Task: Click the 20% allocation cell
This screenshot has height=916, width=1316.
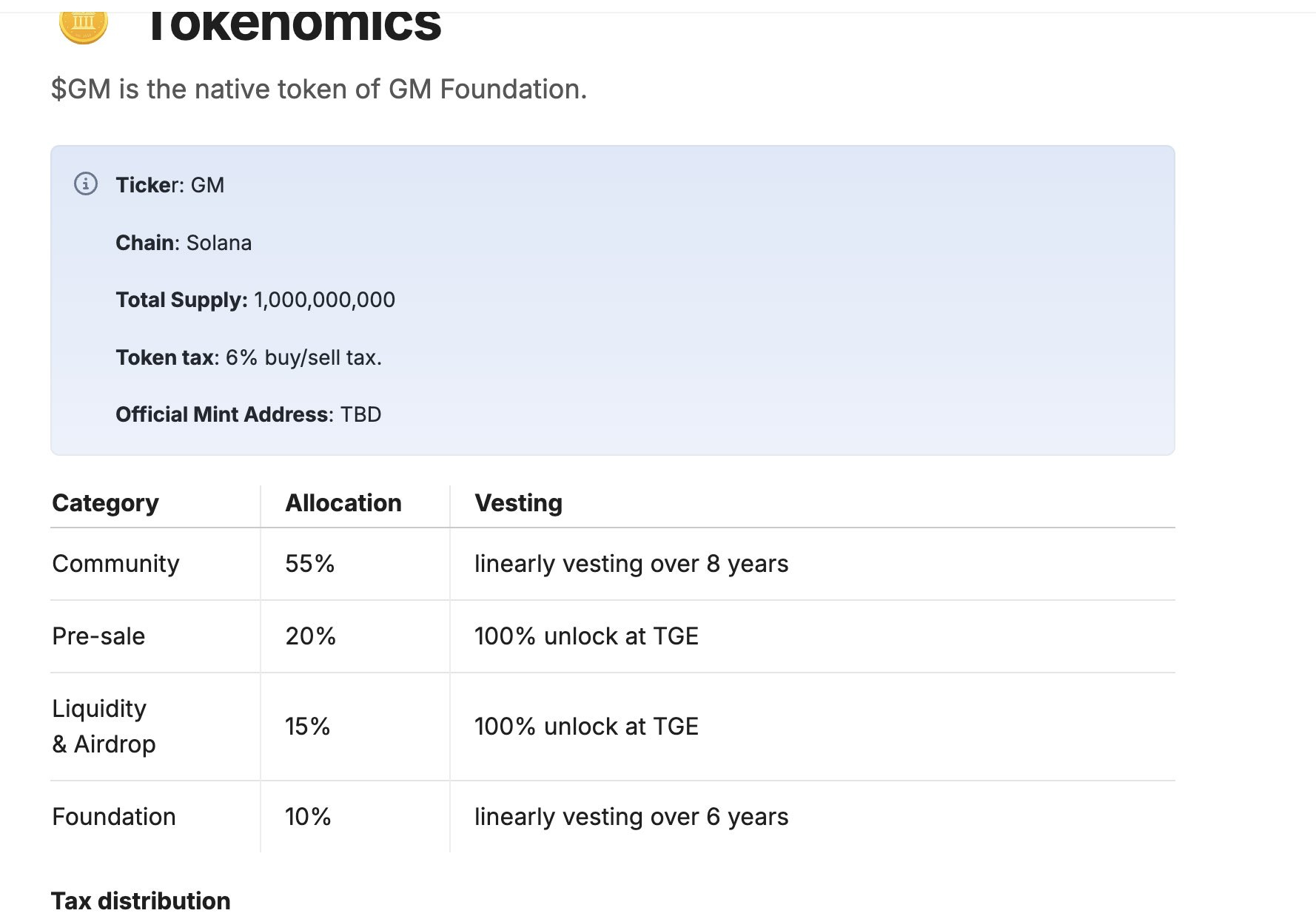Action: point(310,636)
